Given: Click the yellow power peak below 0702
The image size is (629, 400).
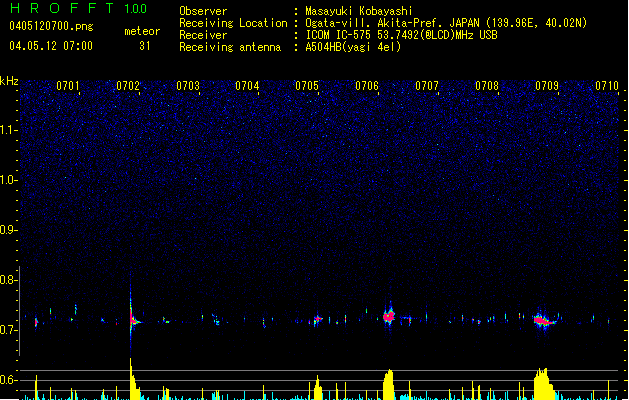Looking at the screenshot, I should point(134,380).
